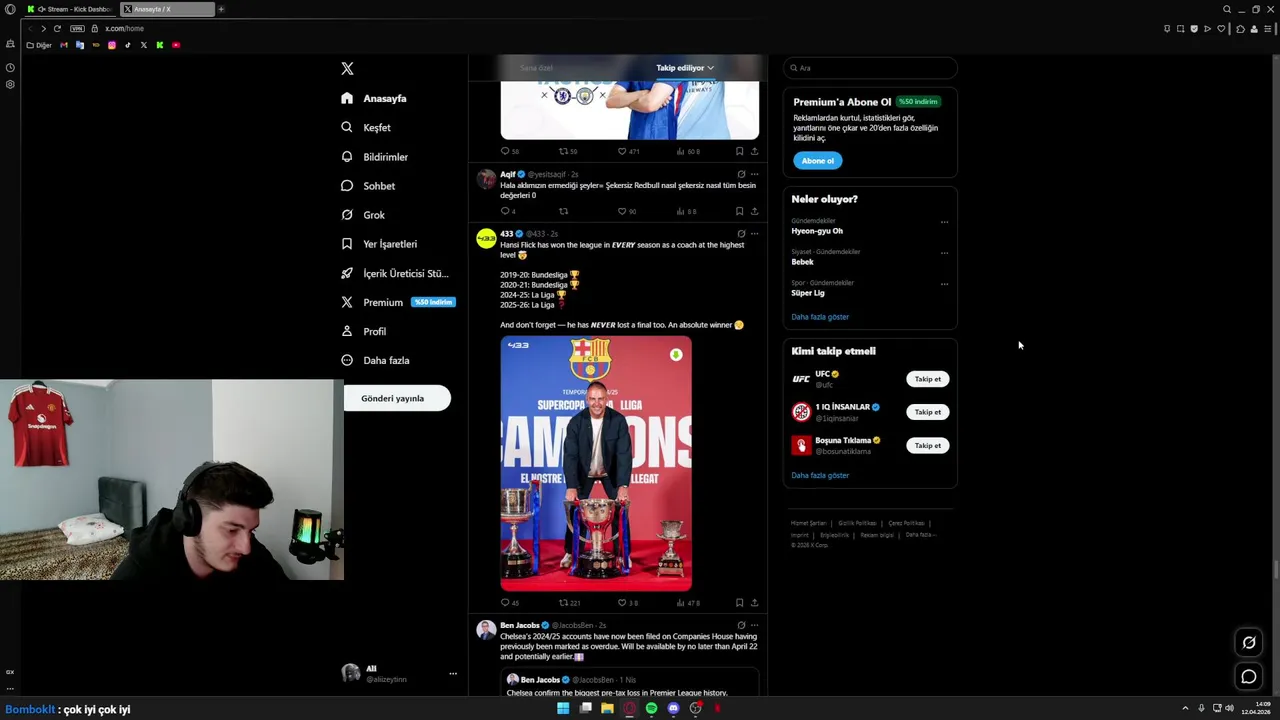1280x720 pixels.
Task: Open Bildirimler notifications
Action: click(x=374, y=157)
